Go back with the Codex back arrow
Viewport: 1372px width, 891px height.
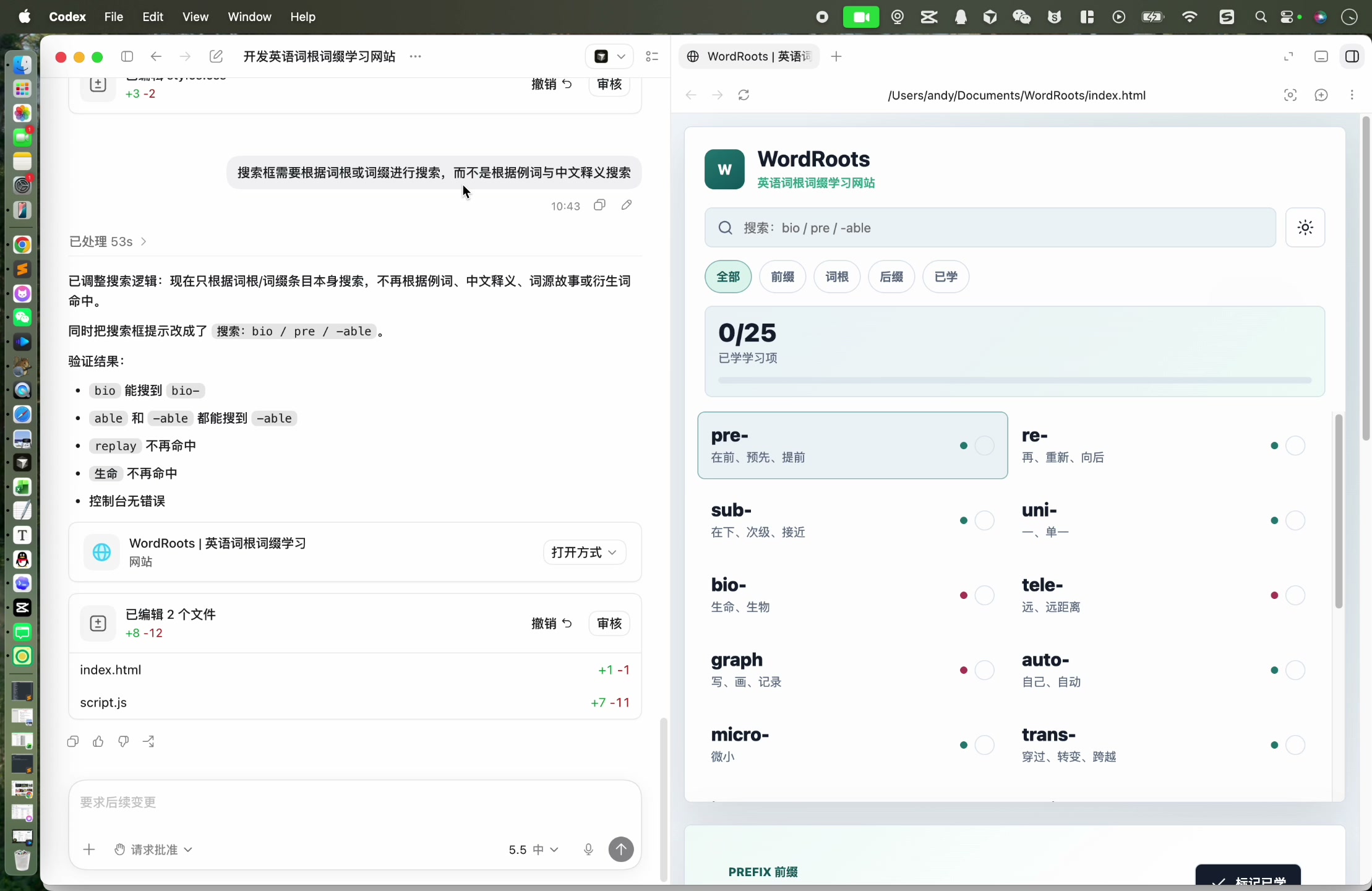pos(156,56)
